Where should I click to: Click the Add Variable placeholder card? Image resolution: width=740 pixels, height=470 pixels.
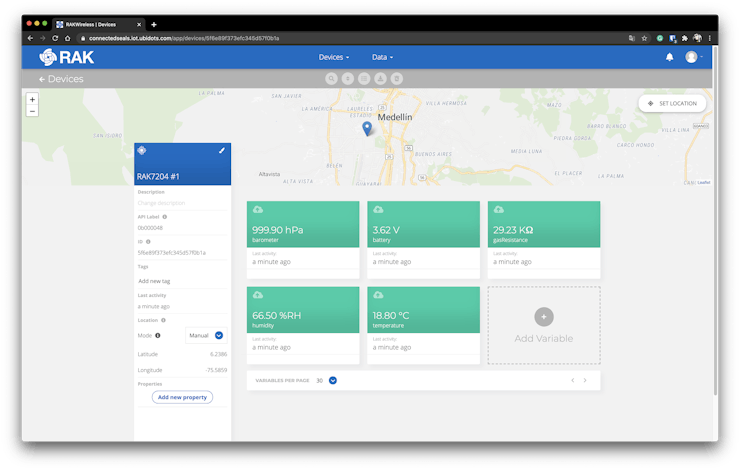[x=543, y=325]
